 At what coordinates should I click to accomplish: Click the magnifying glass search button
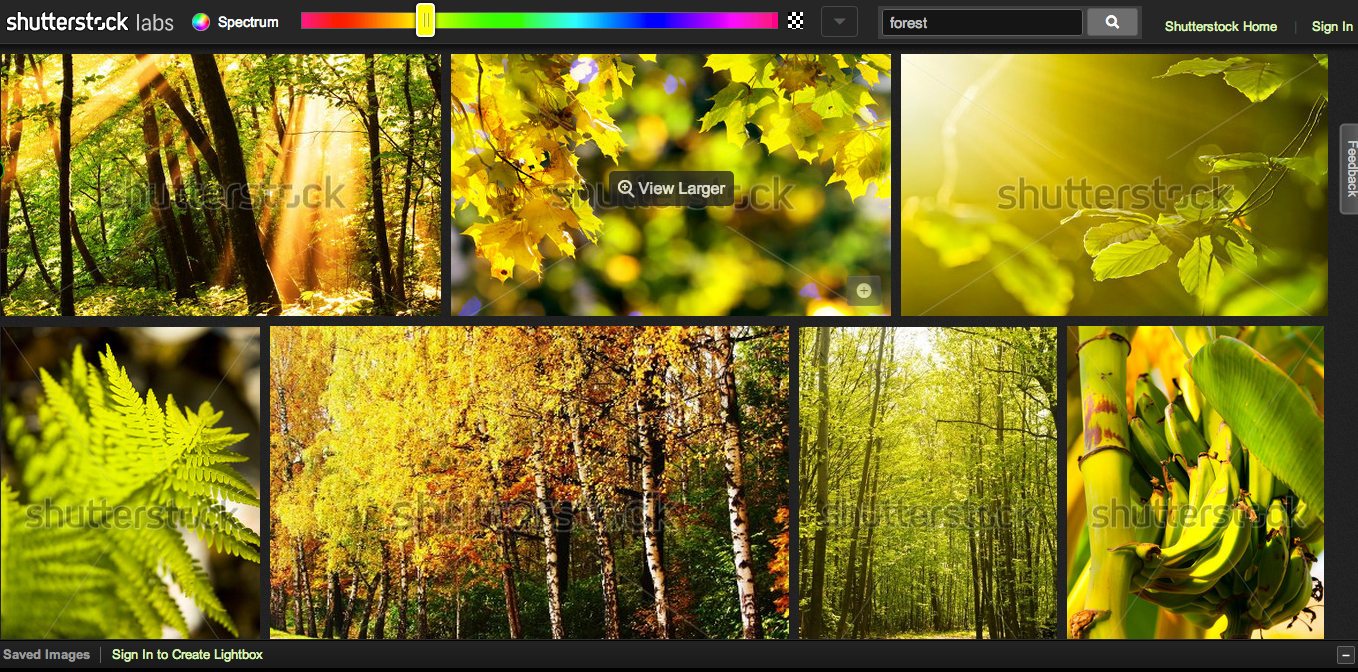1112,22
